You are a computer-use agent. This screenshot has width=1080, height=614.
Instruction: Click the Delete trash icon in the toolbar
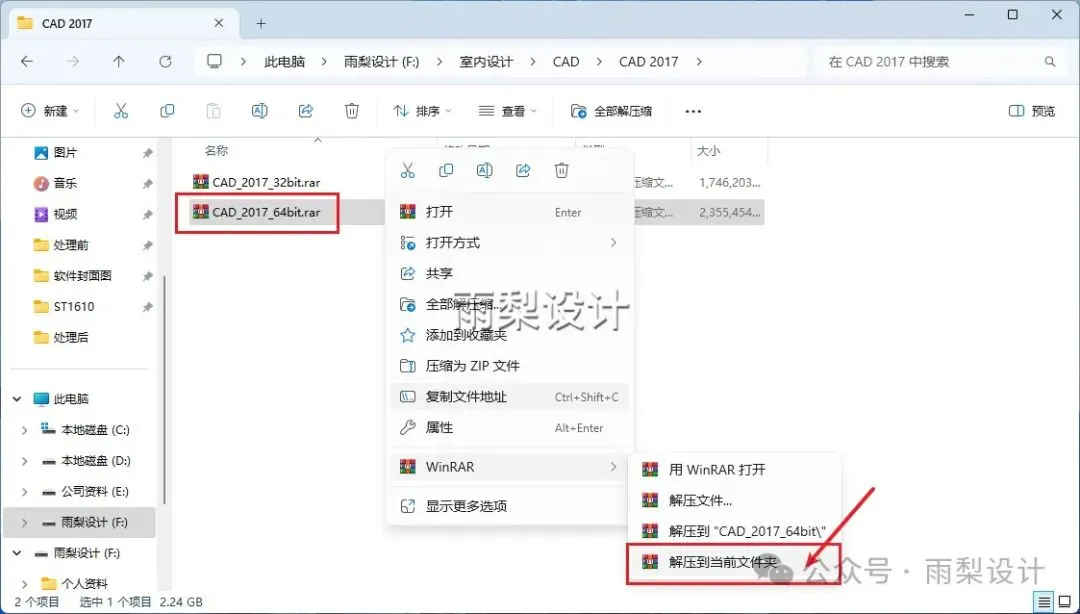[x=352, y=111]
